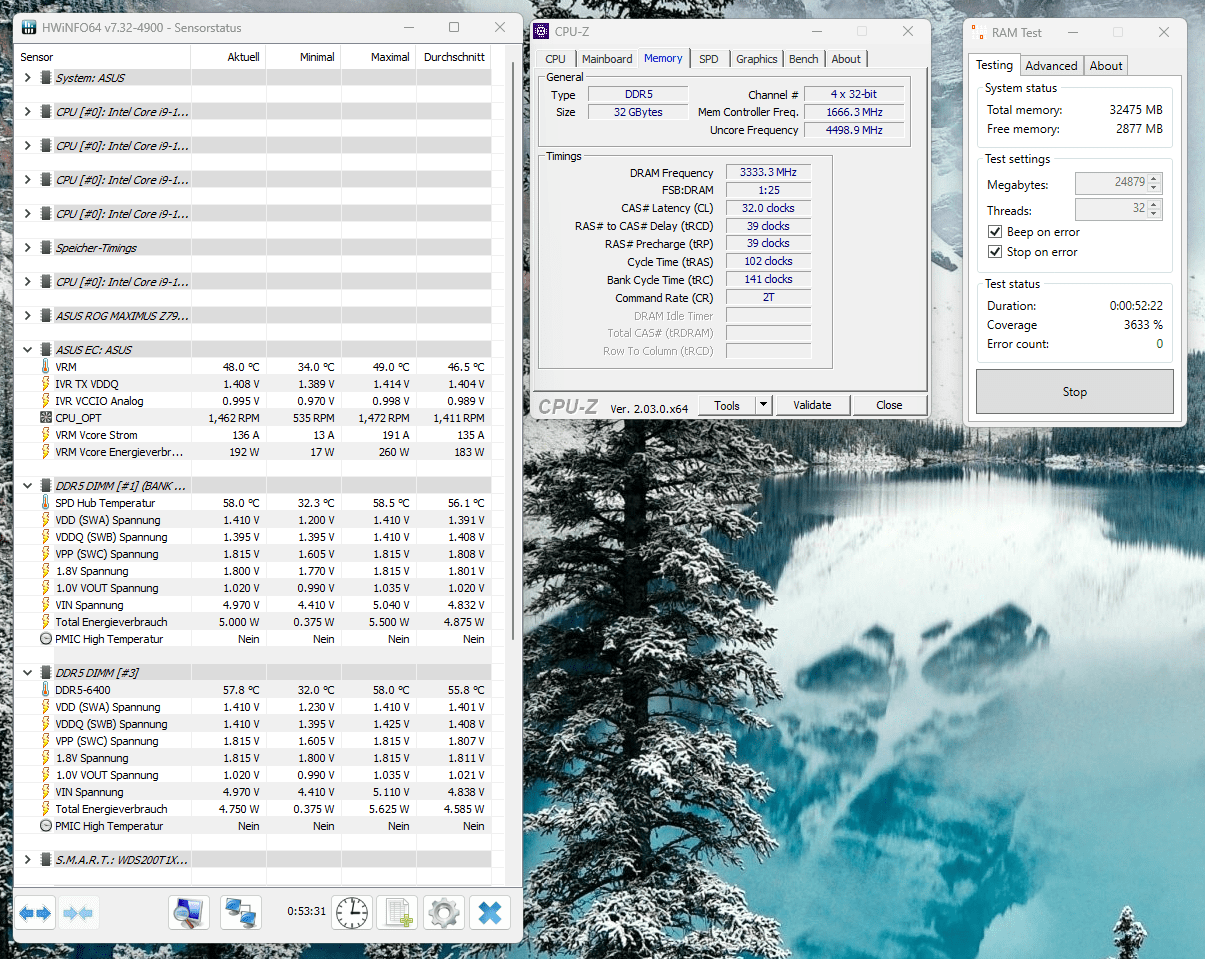
Task: Click the Megabytes input field
Action: (1111, 183)
